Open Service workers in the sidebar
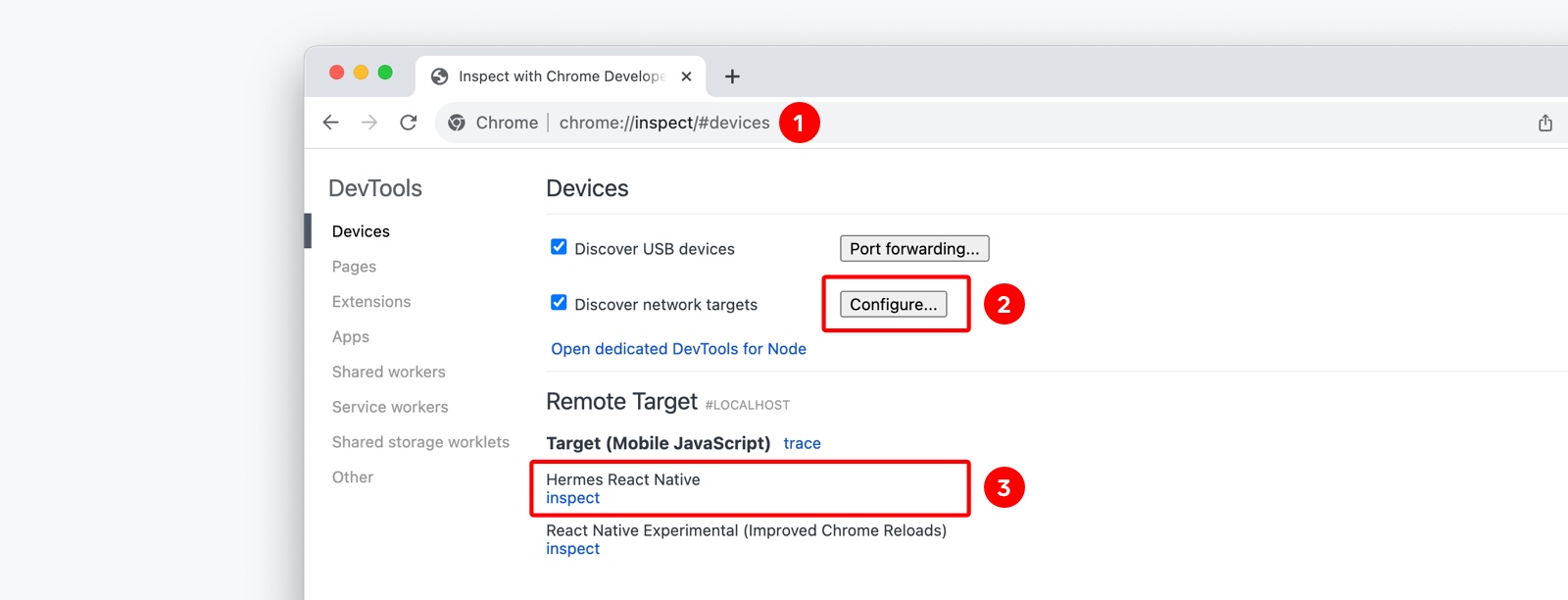The image size is (1568, 600). pyautogui.click(x=390, y=407)
